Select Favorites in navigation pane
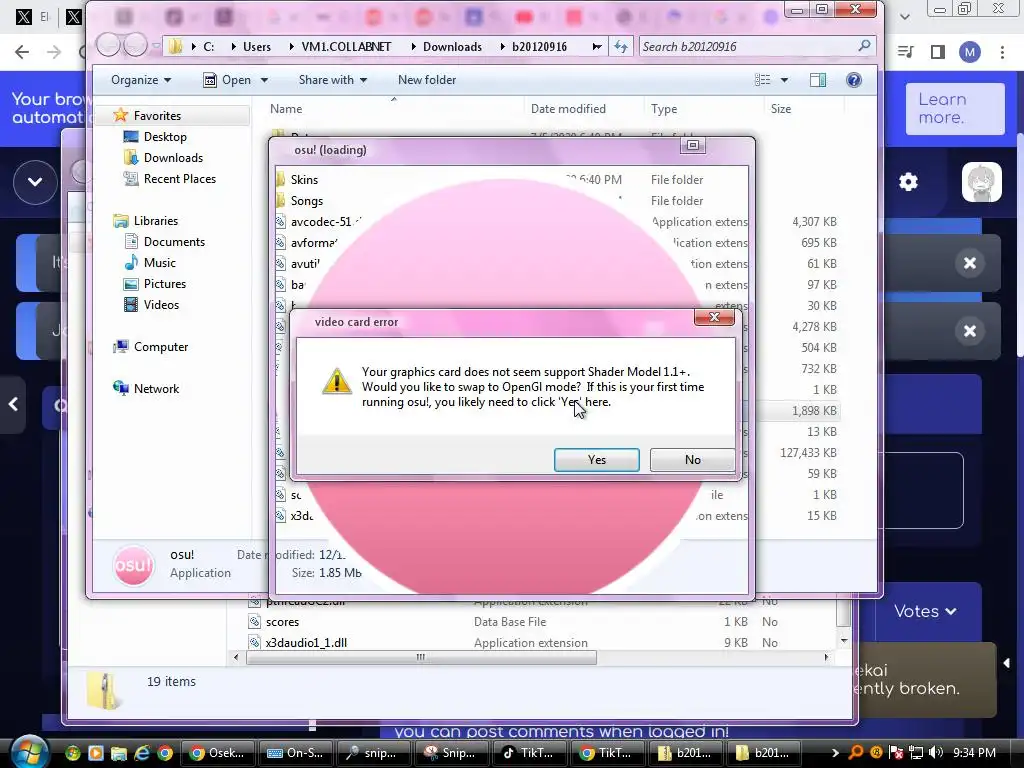 (157, 116)
